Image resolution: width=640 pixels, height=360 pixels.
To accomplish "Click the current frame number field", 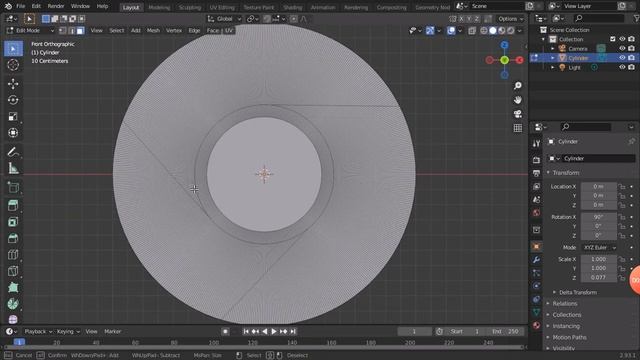I will point(414,331).
